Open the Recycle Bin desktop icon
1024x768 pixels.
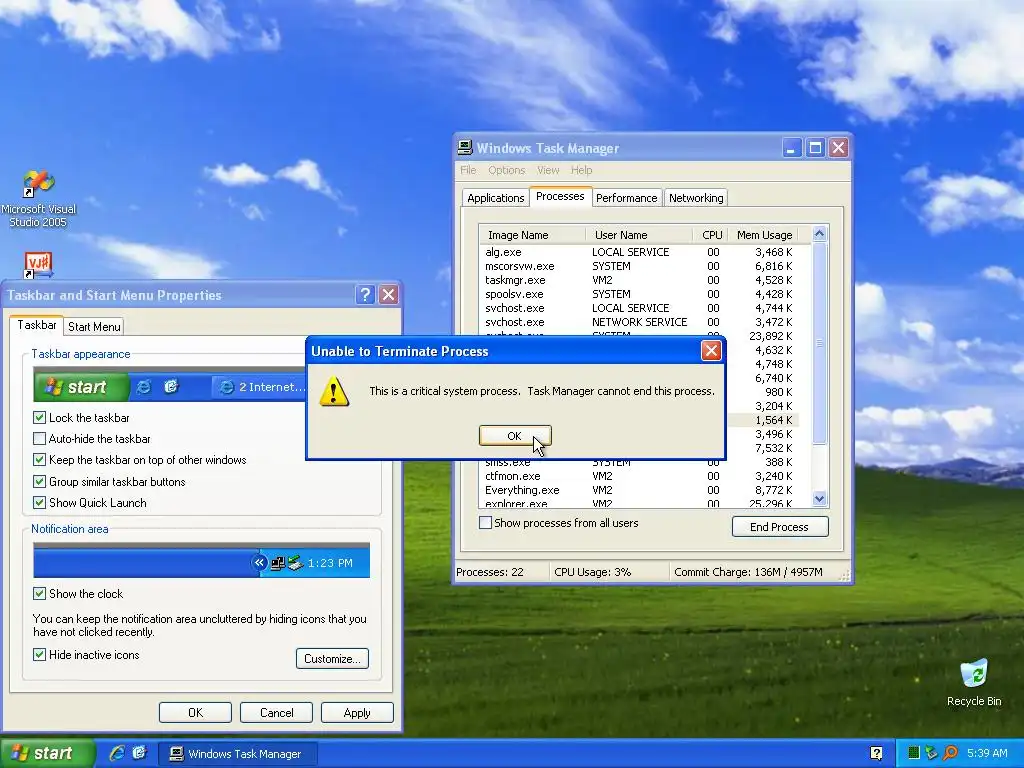click(974, 682)
